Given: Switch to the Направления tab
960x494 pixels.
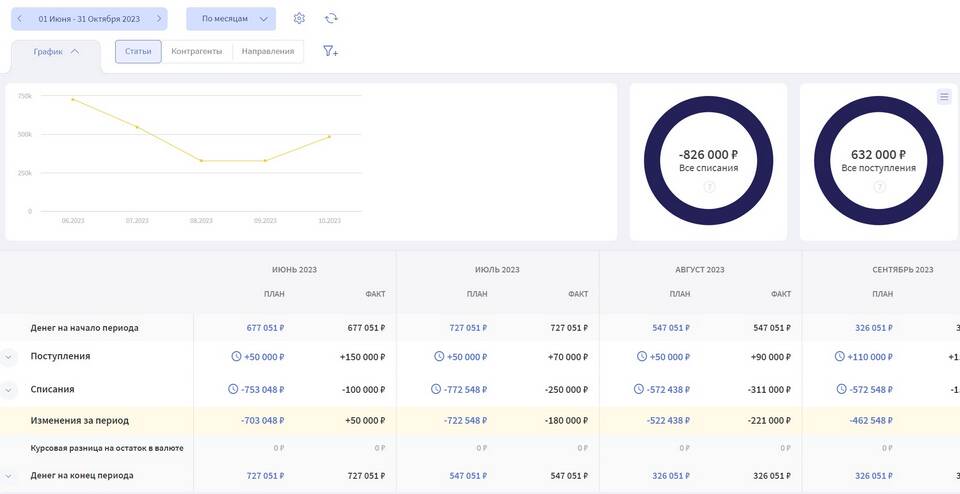Looking at the screenshot, I should (x=269, y=51).
